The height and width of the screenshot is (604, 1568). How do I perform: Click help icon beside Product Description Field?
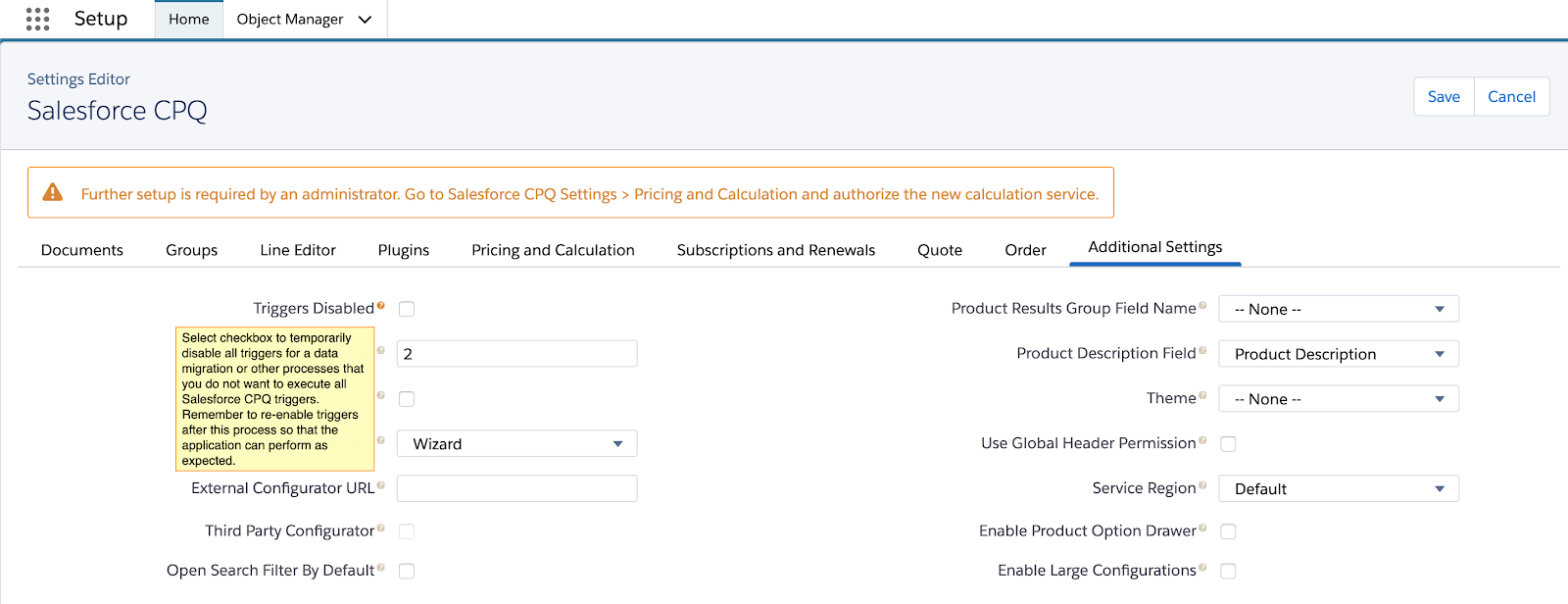coord(1202,351)
